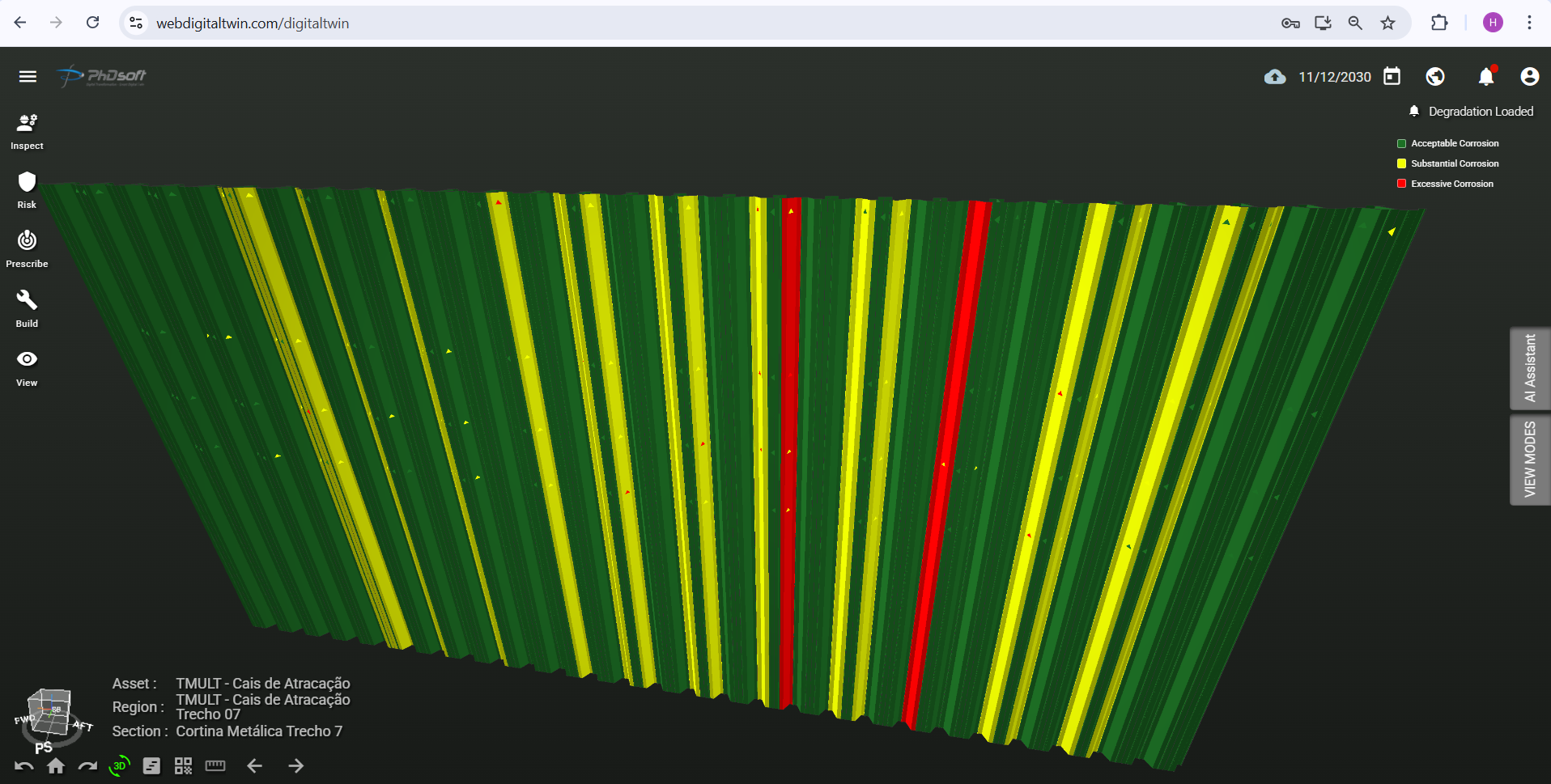Toggle the green 3D rotation mode
Screen dimensions: 1551x784
(x=119, y=765)
